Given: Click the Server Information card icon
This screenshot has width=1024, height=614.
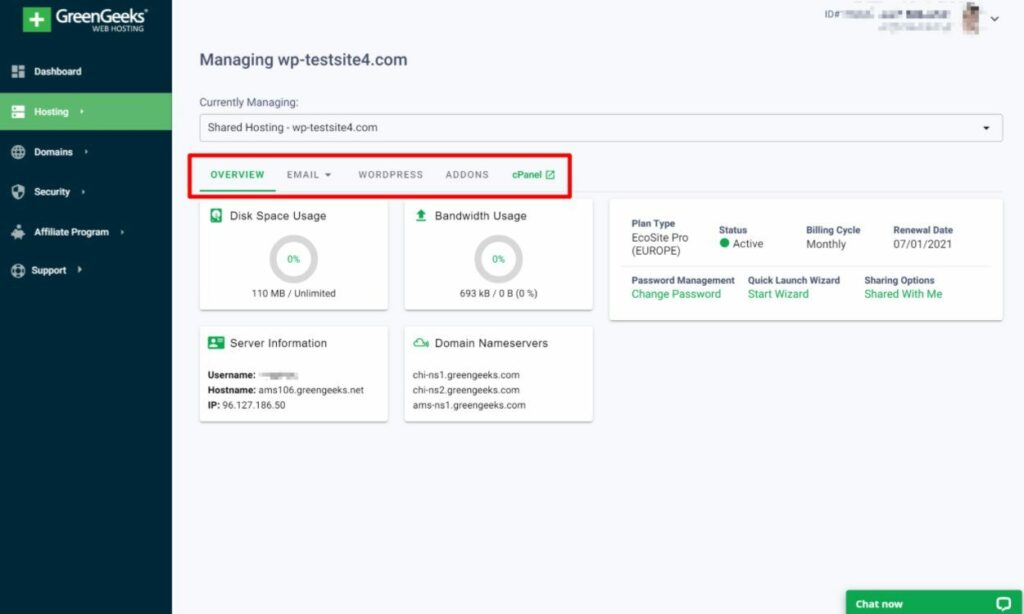Looking at the screenshot, I should pyautogui.click(x=216, y=343).
